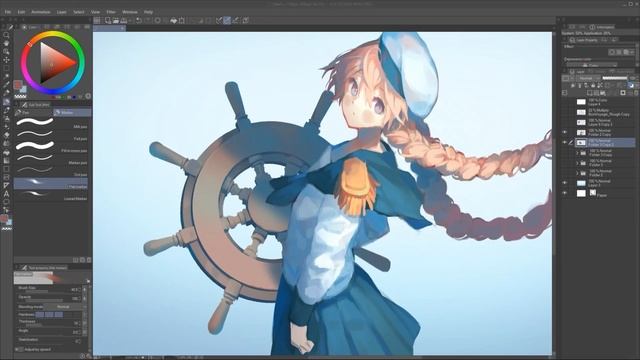Select the Milli pen sub tool

pyautogui.click(x=51, y=122)
